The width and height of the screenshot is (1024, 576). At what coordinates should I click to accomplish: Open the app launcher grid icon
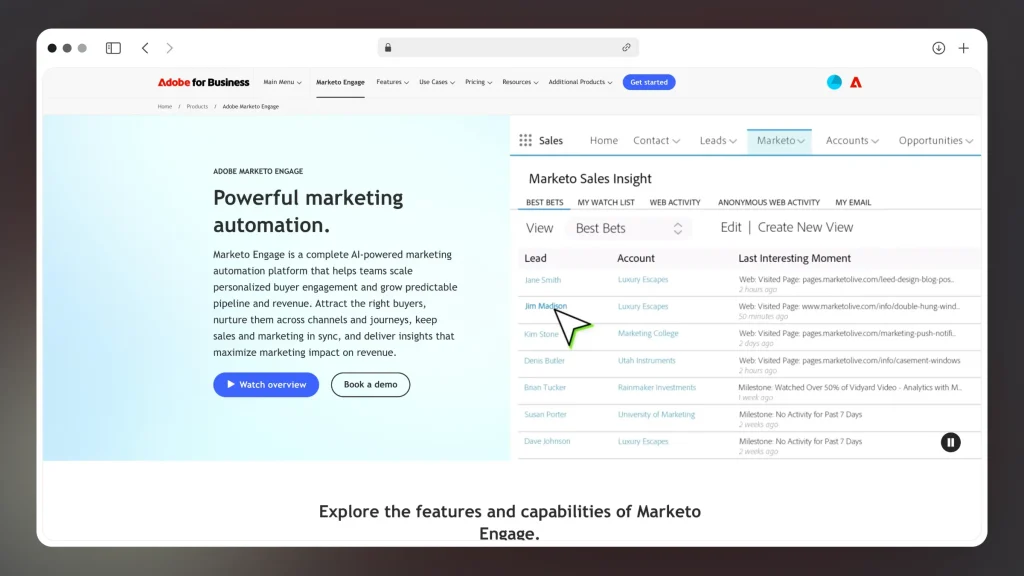pos(524,140)
